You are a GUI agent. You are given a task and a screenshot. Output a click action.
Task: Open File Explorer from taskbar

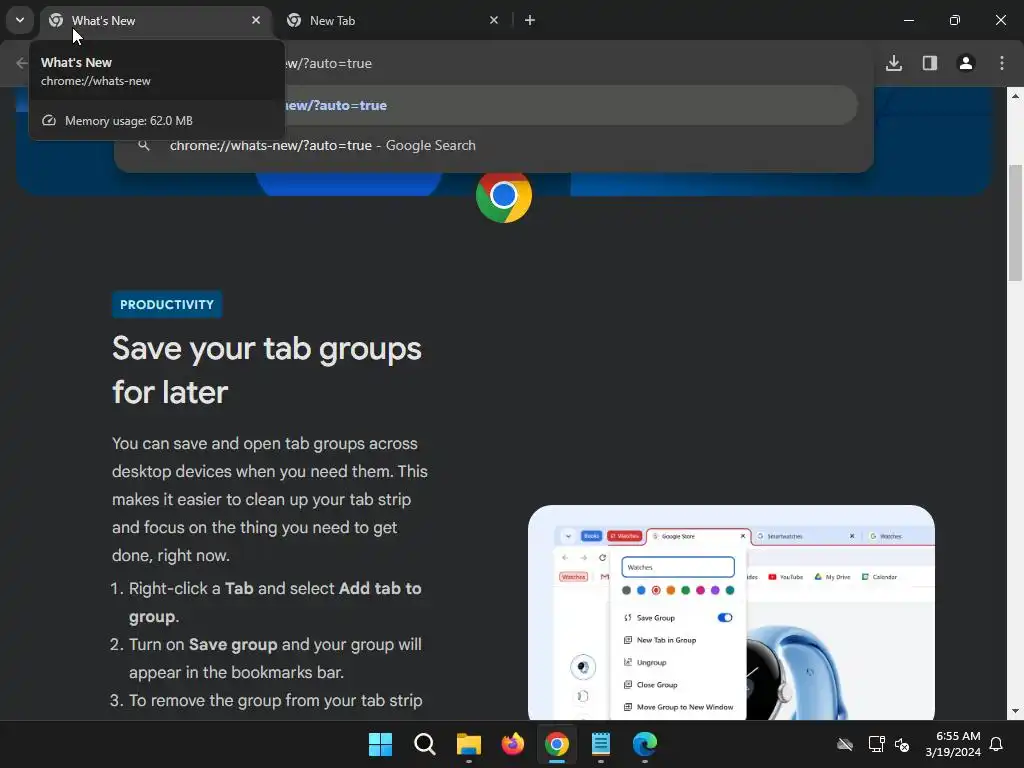coord(468,744)
